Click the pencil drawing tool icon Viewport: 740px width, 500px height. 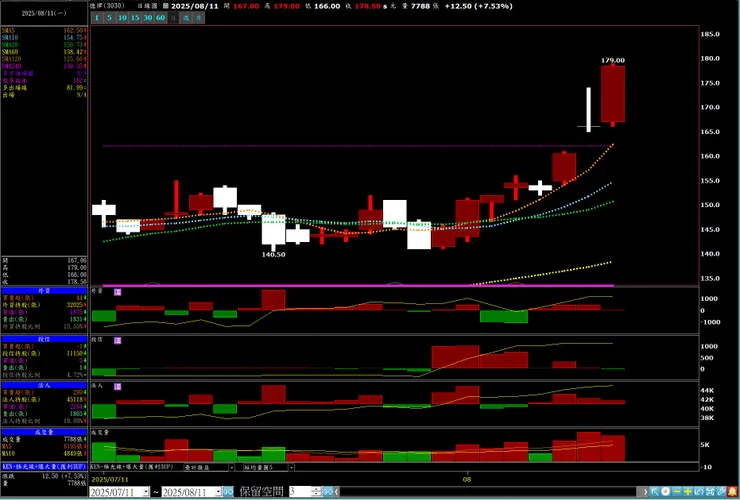click(x=722, y=492)
